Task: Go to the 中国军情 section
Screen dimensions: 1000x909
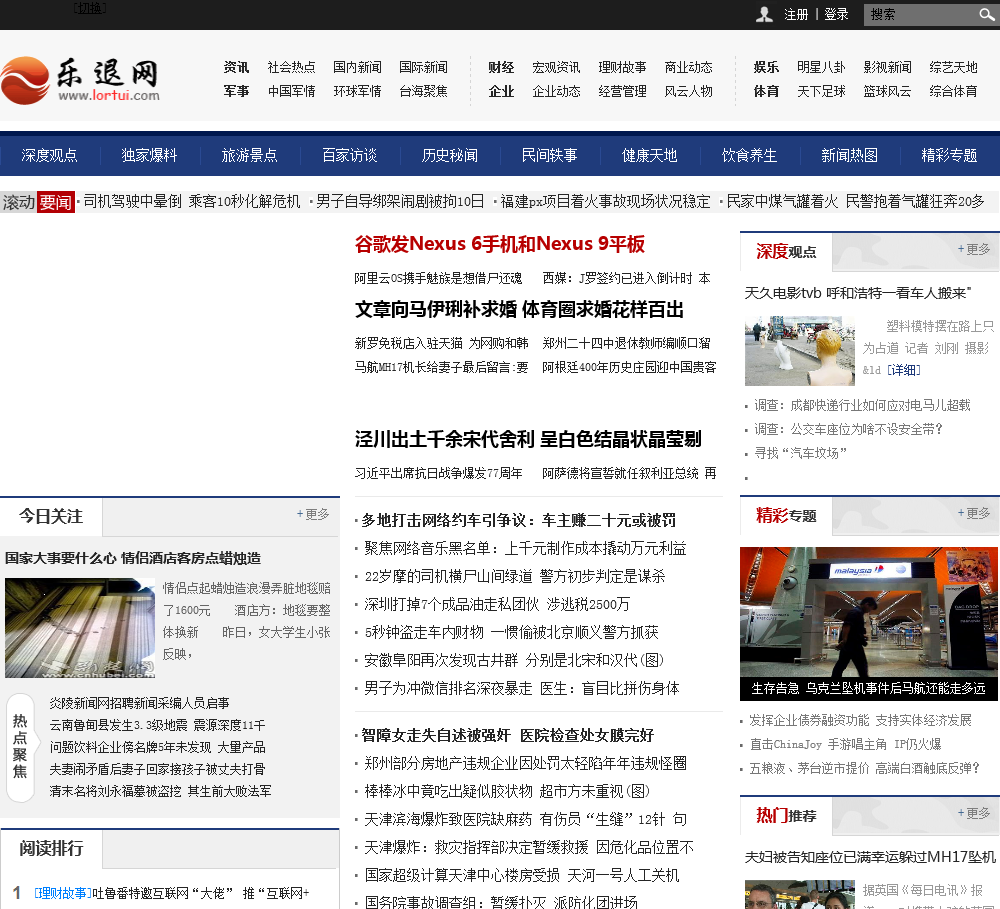Action: pos(291,91)
